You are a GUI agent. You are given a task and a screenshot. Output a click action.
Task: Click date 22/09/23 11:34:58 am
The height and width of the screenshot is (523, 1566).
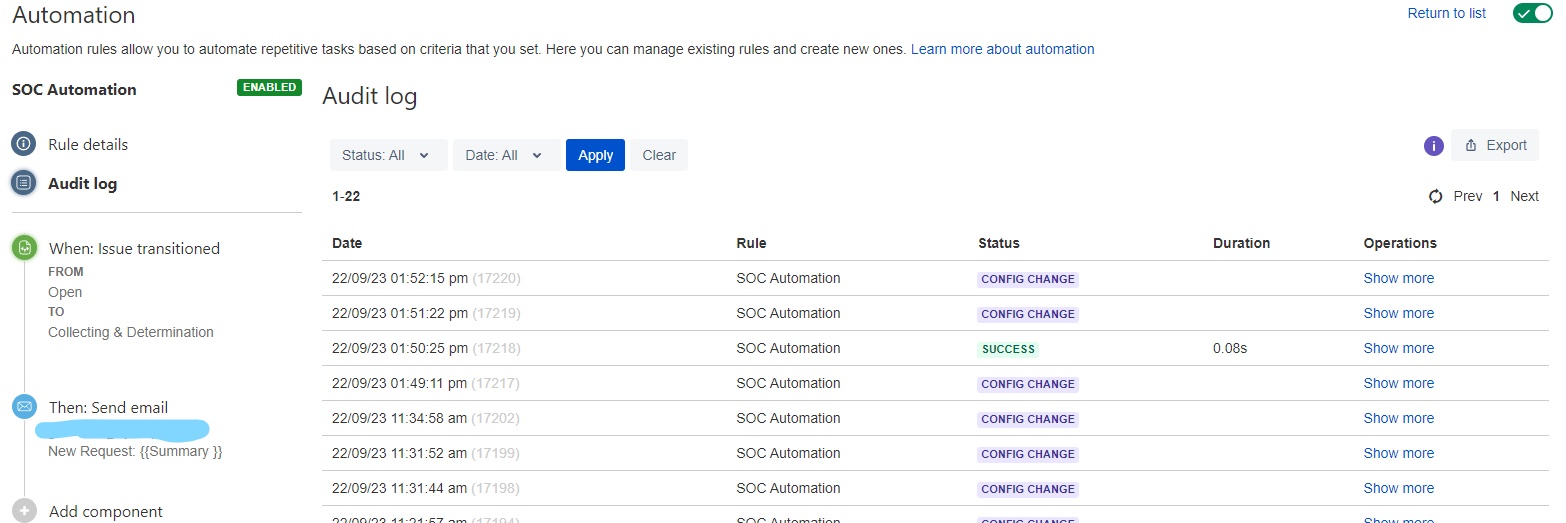[399, 418]
